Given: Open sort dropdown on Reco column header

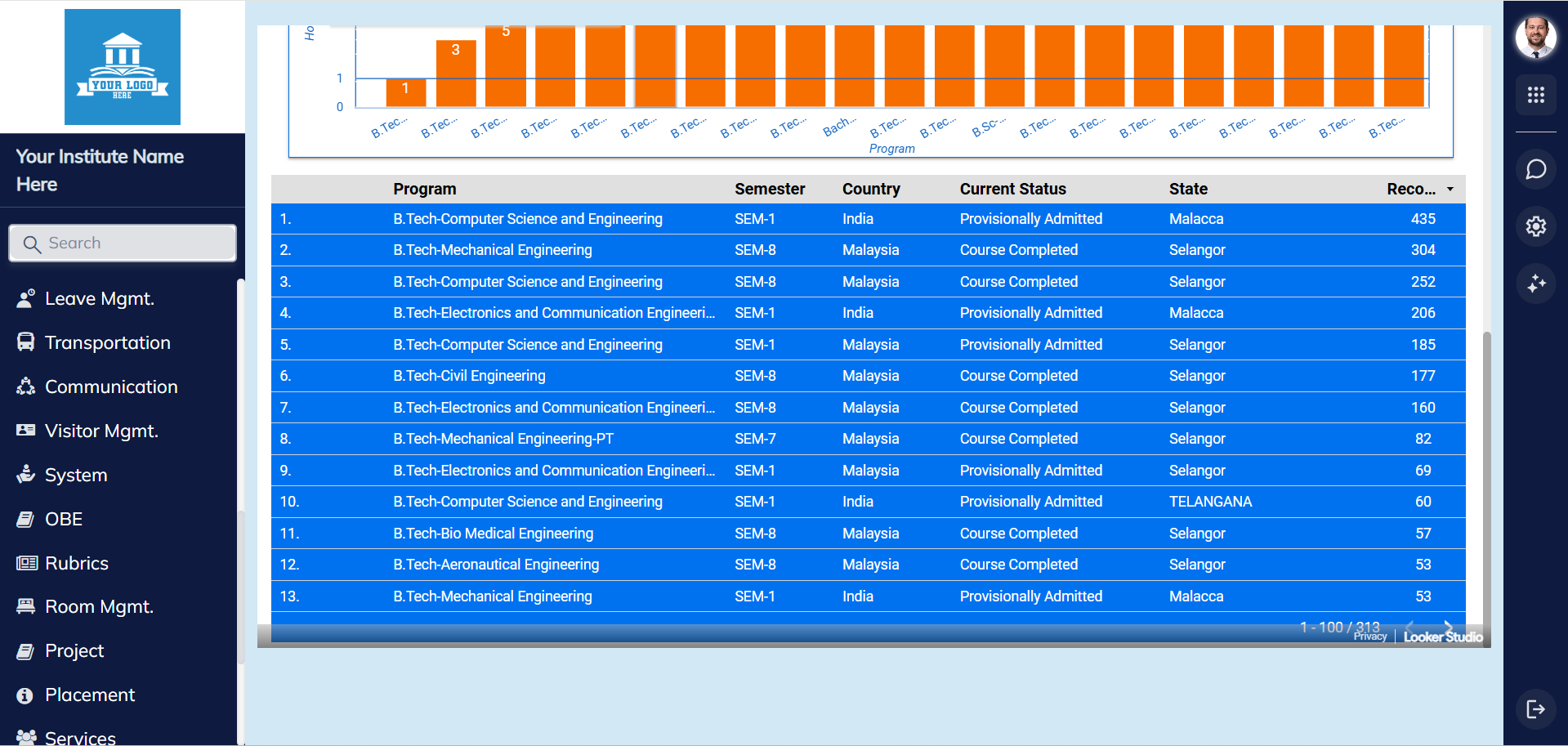Looking at the screenshot, I should (x=1451, y=189).
